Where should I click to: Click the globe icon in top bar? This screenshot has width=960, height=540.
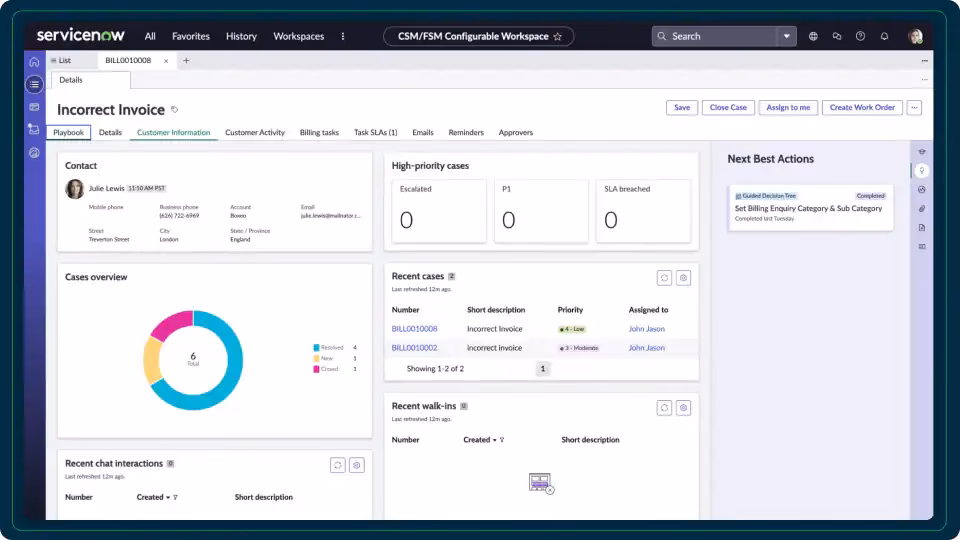(813, 36)
